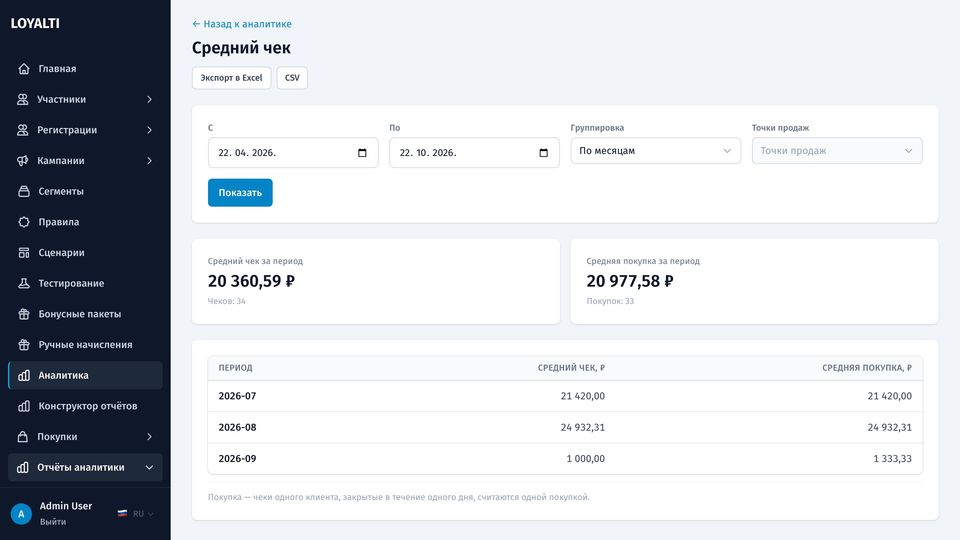Open Конструктор отчётов menu item
Image resolution: width=960 pixels, height=540 pixels.
coord(85,406)
